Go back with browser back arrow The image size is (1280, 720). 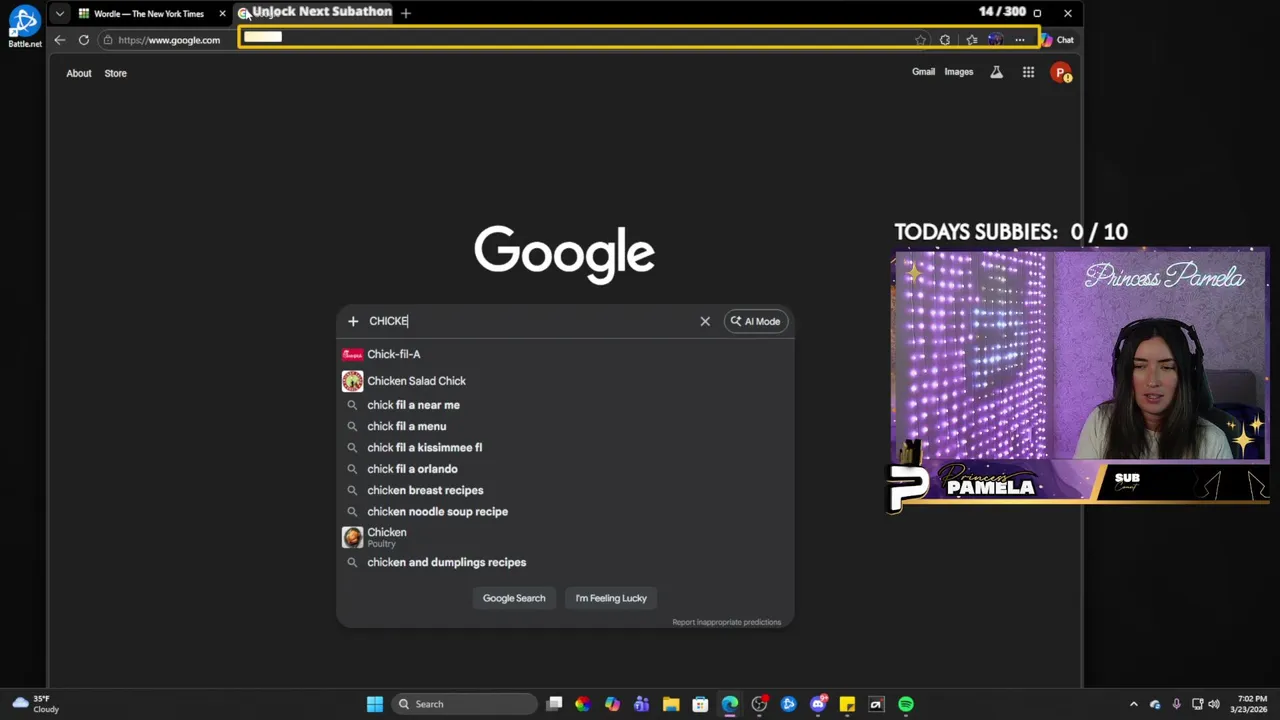pyautogui.click(x=60, y=40)
